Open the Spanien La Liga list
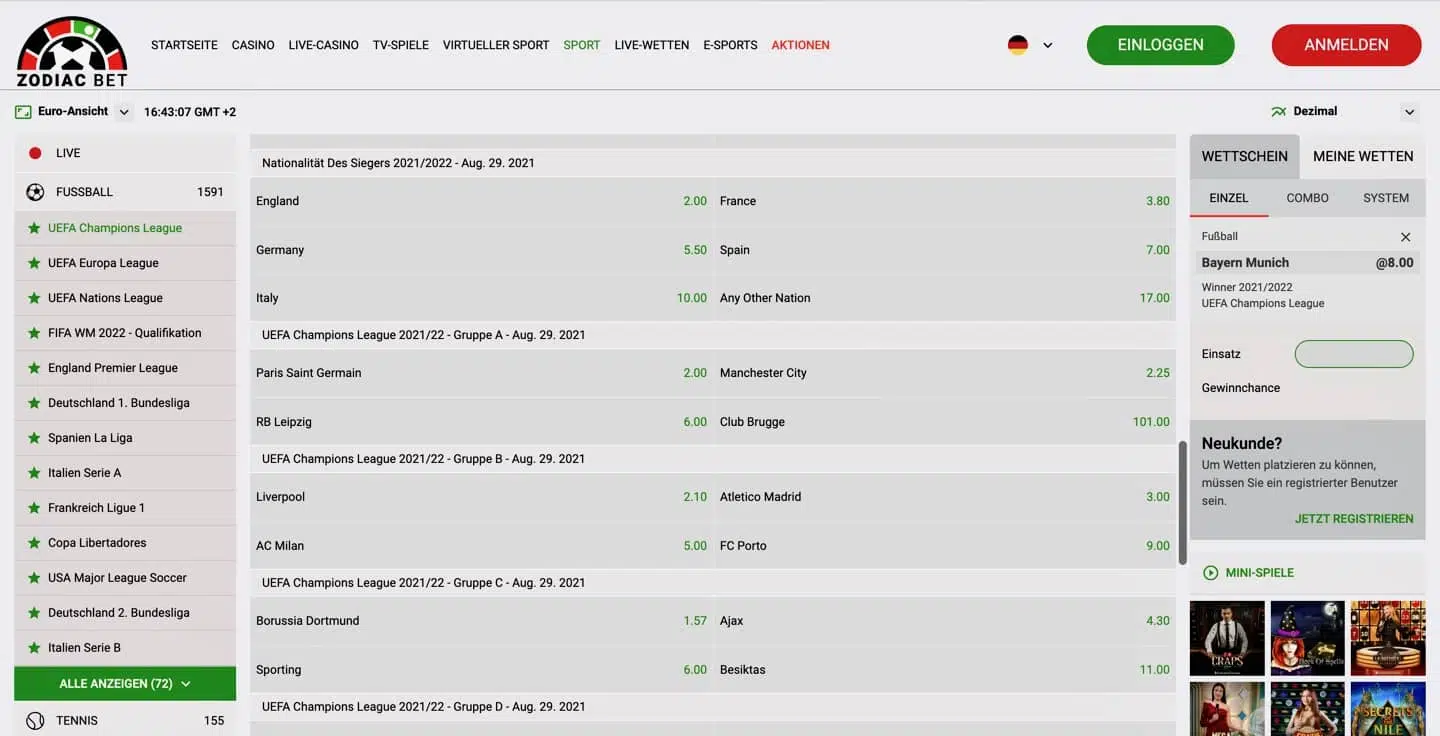Screen dimensions: 1440x736 pyautogui.click(x=125, y=438)
